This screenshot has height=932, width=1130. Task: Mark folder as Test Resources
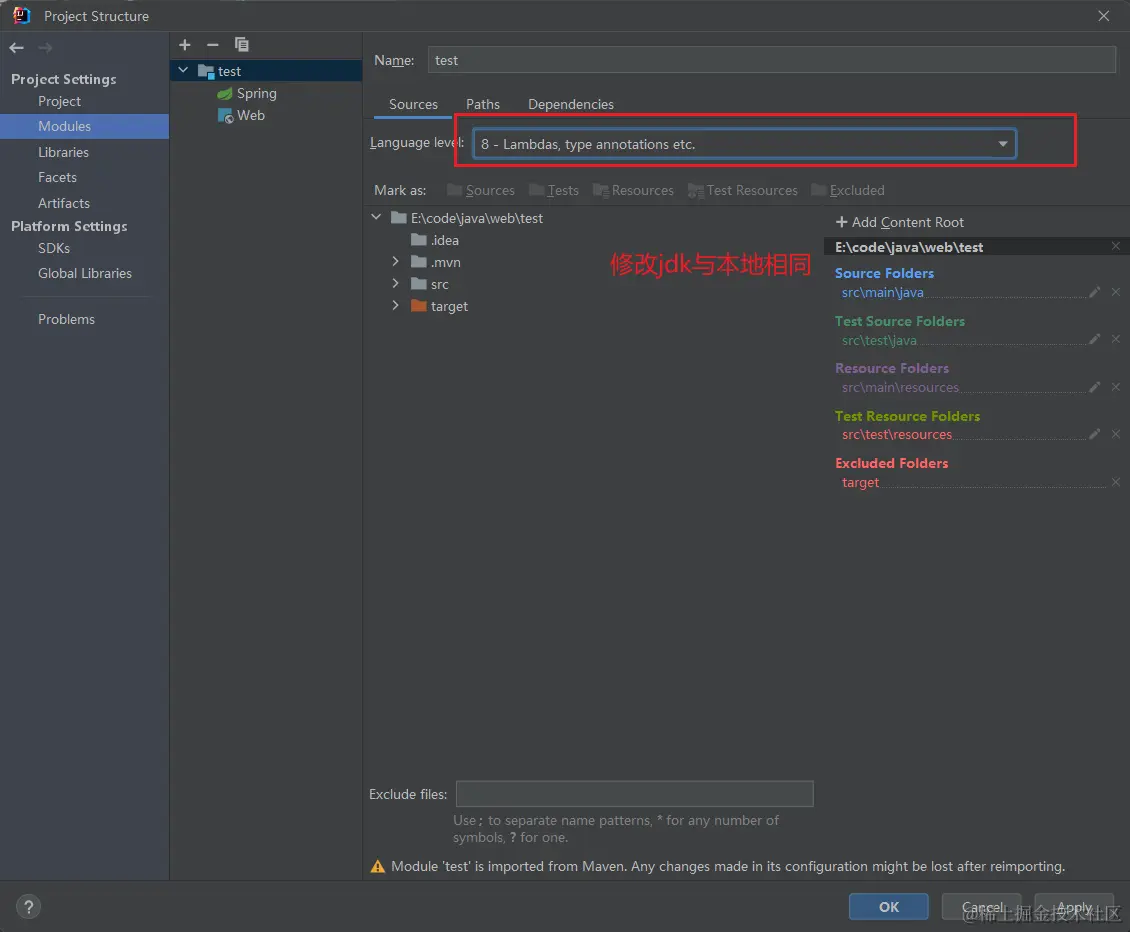743,190
